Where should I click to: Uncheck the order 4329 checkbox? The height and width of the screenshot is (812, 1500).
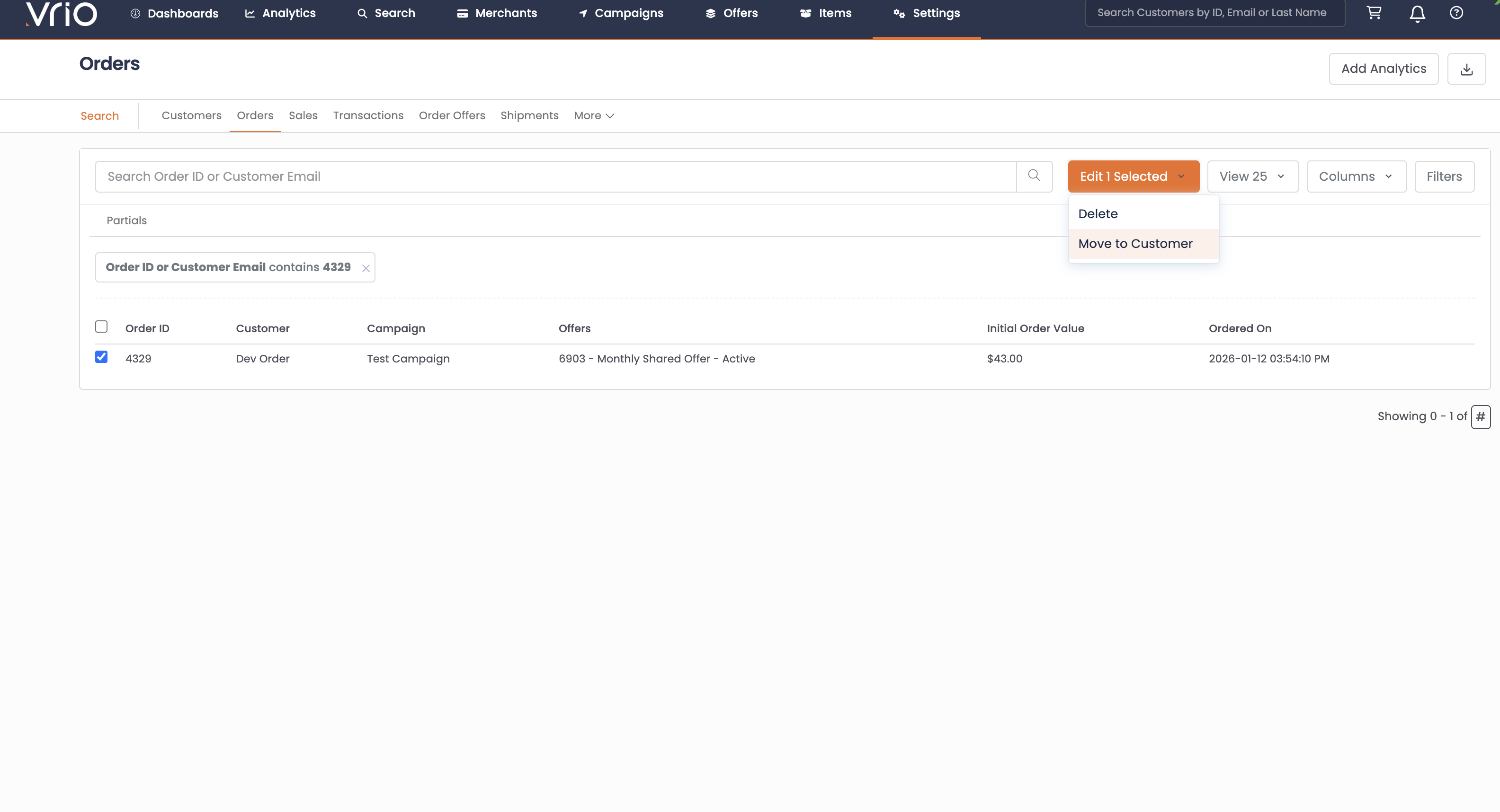[101, 357]
